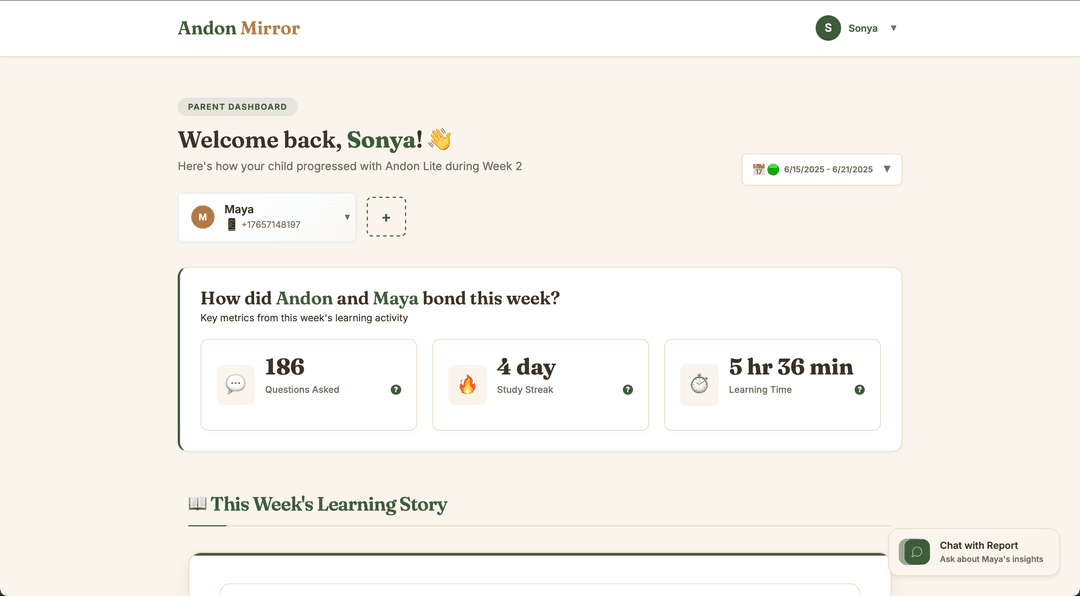Click the speech bubble icon beside Questions Asked
This screenshot has width=1080, height=596.
pos(235,383)
